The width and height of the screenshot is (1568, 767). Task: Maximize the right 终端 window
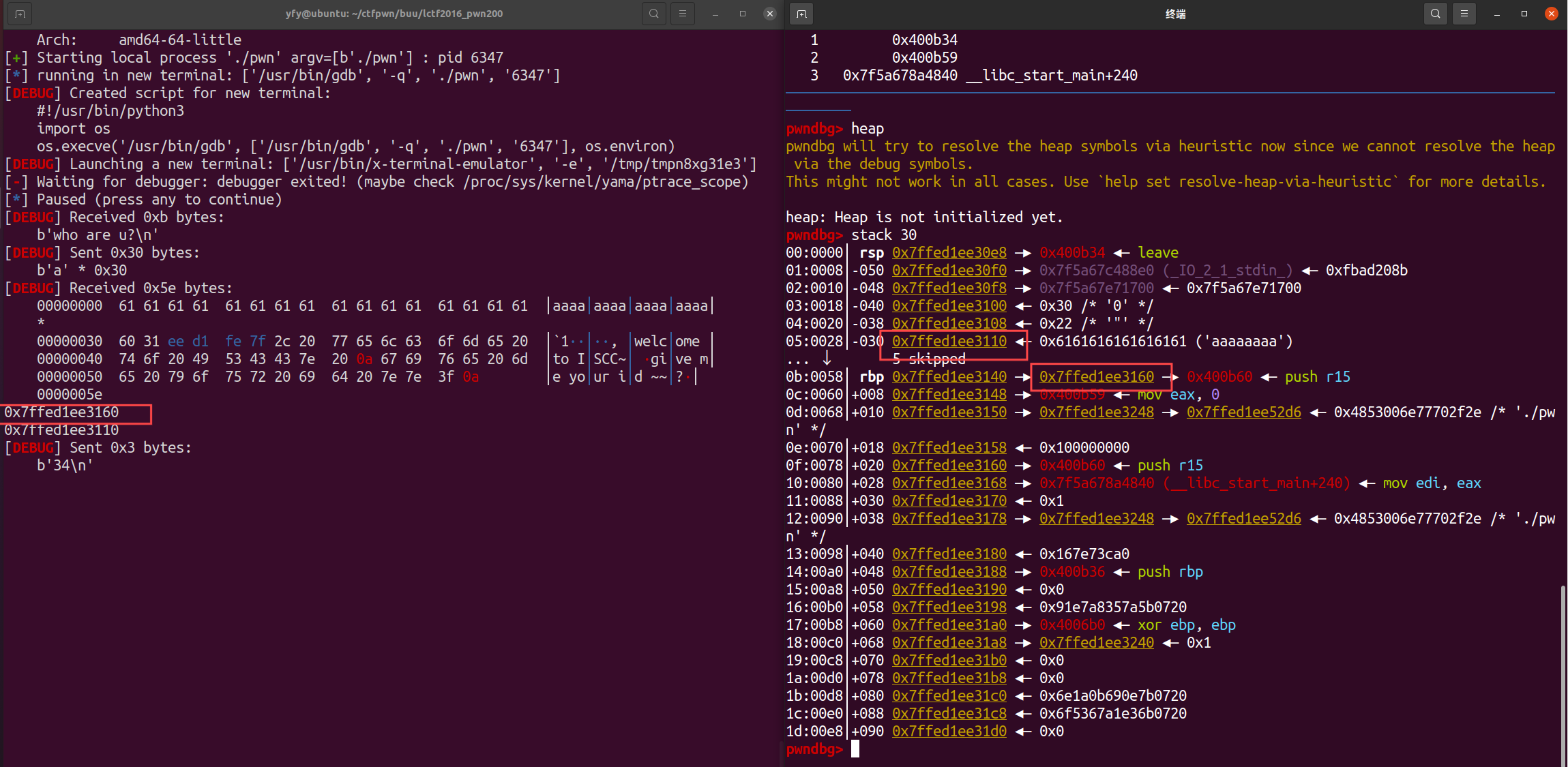pyautogui.click(x=1524, y=14)
